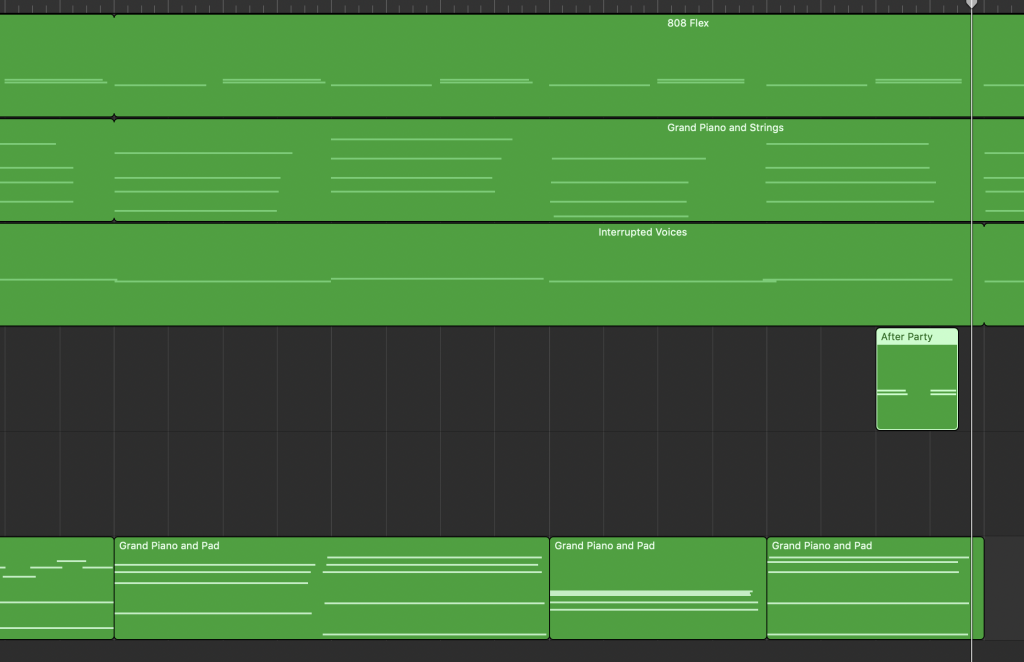This screenshot has height=662, width=1024.
Task: Select the longest Grand Piano and Pad region
Action: pos(331,590)
